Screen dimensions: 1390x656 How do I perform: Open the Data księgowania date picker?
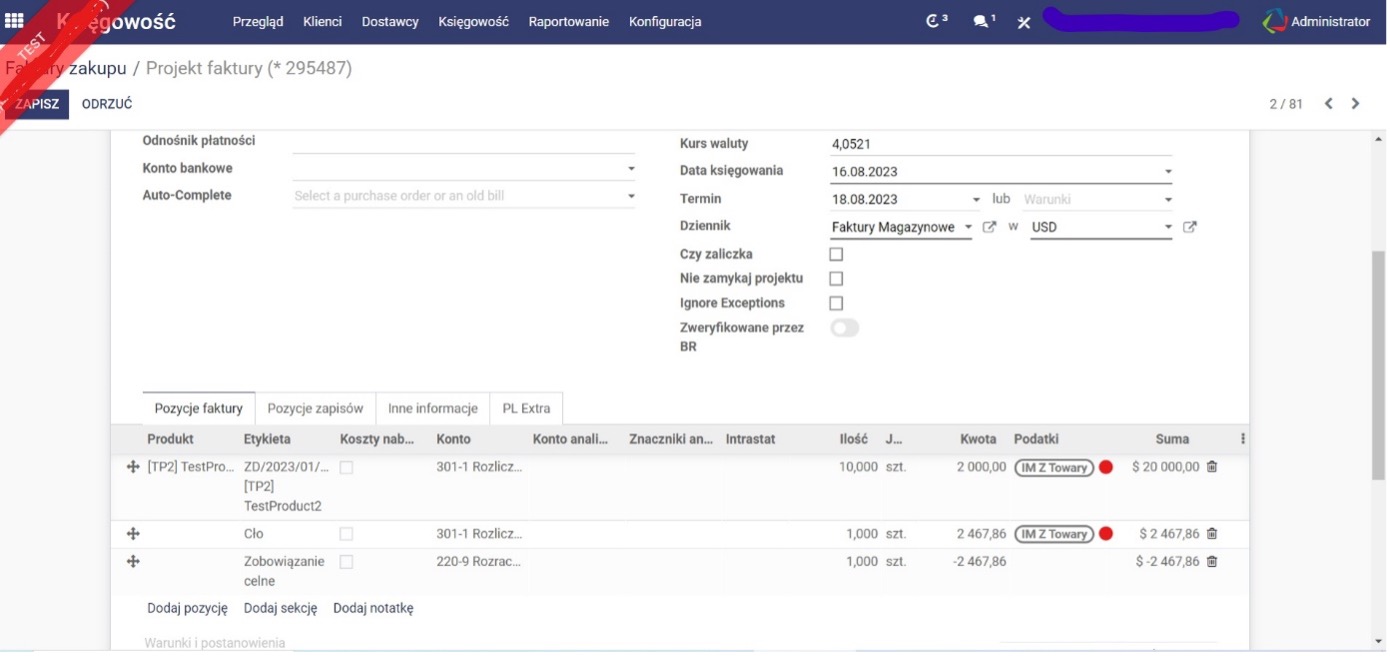coord(1168,172)
